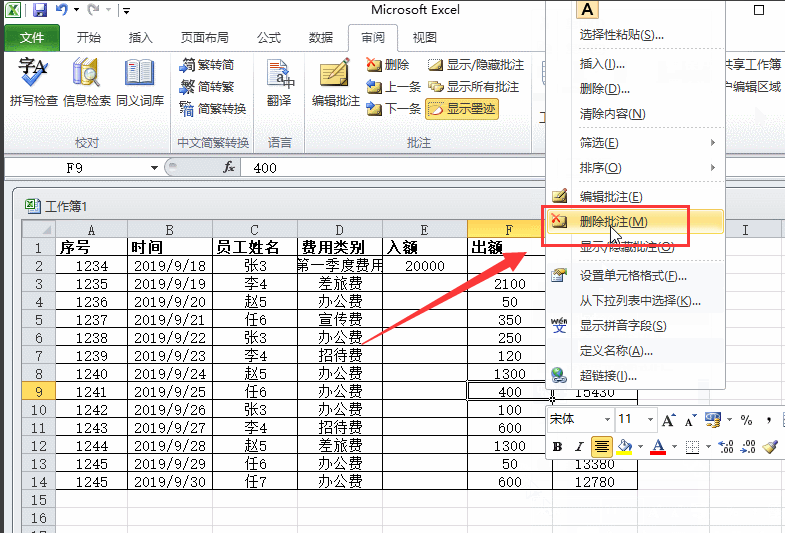Viewport: 785px width, 533px height.
Task: Switch to the 插入 ribbon tab
Action: [140, 38]
